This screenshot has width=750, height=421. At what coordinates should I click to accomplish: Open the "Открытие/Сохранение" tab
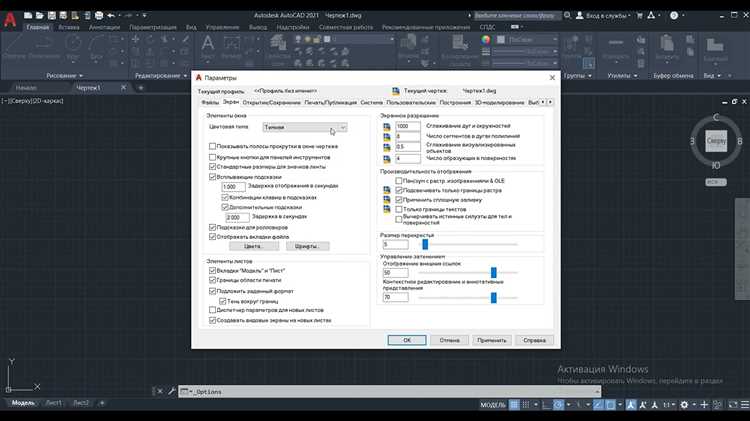pyautogui.click(x=271, y=102)
